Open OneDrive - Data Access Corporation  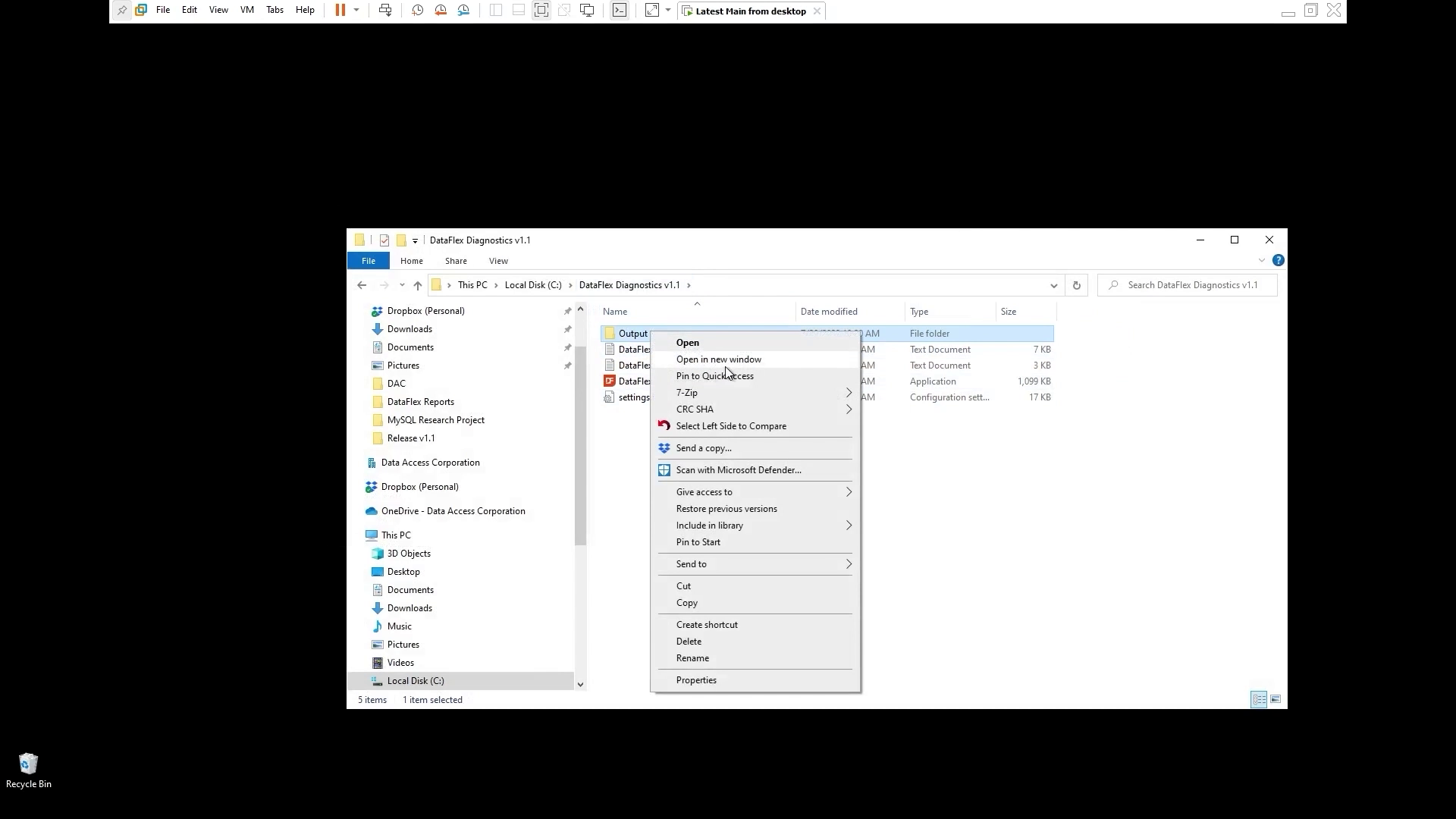pos(453,511)
